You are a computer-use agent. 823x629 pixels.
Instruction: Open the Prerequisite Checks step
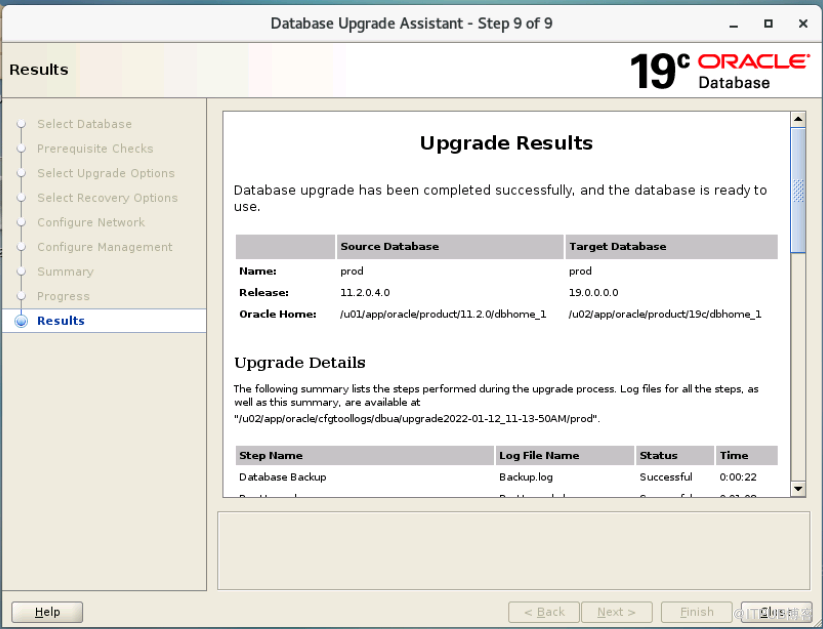click(95, 149)
